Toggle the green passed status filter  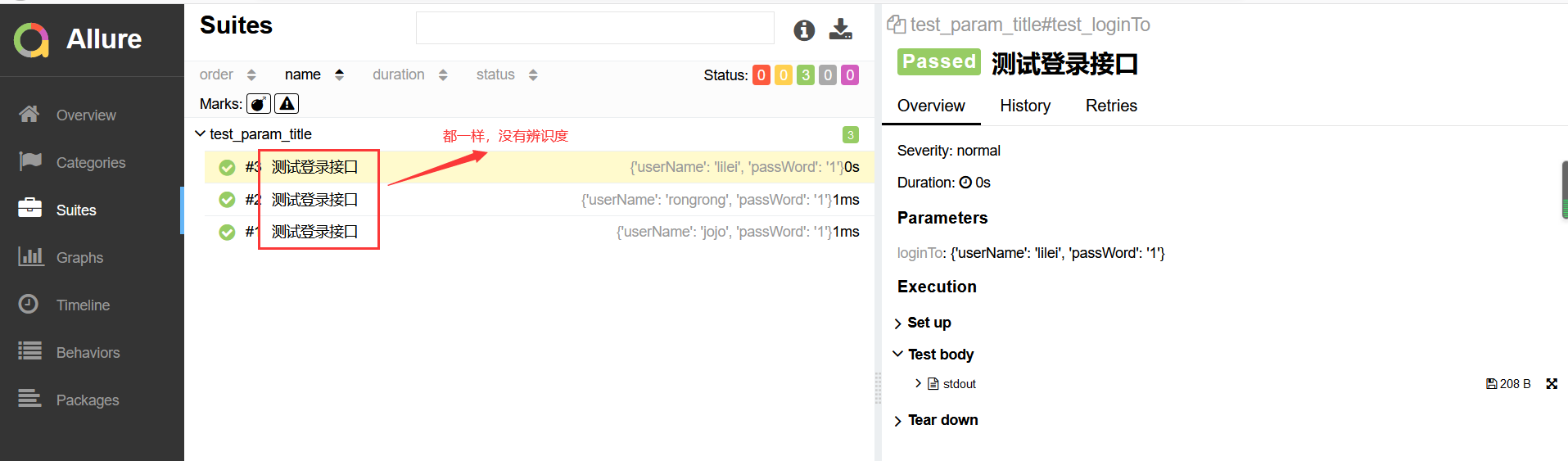point(806,75)
